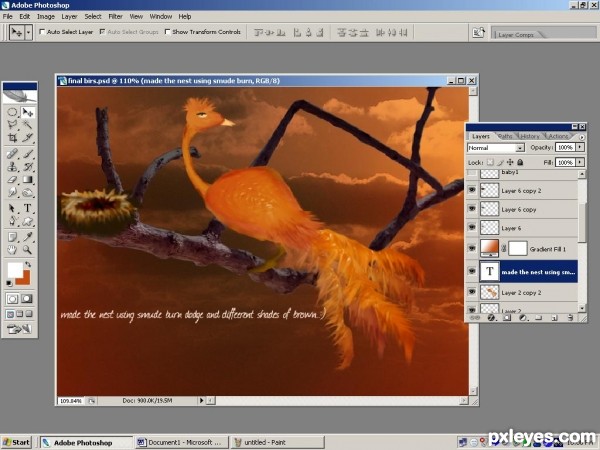Viewport: 600px width, 450px height.
Task: Select the Magic Wand tool
Action: pos(28,125)
